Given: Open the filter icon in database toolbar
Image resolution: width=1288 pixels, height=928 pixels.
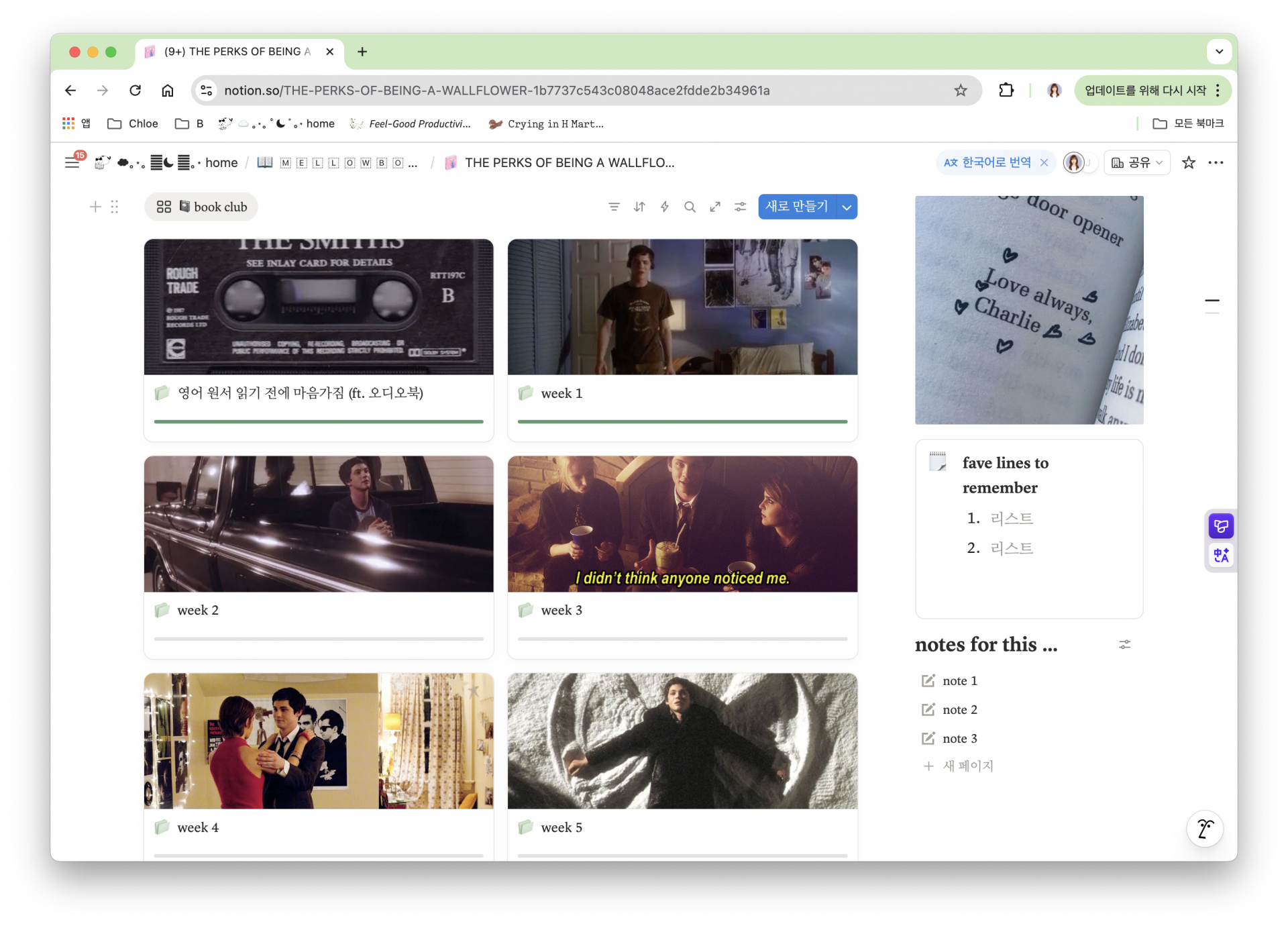Looking at the screenshot, I should pyautogui.click(x=614, y=207).
